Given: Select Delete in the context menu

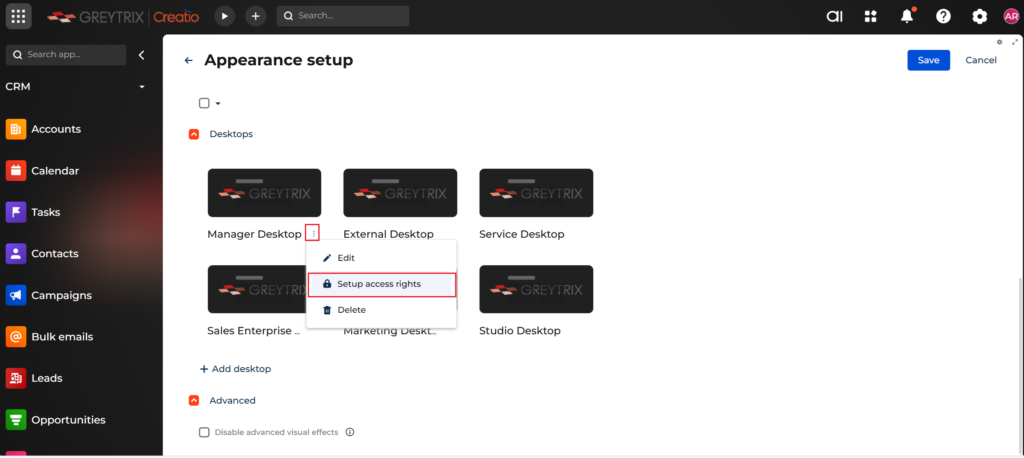Looking at the screenshot, I should point(351,310).
